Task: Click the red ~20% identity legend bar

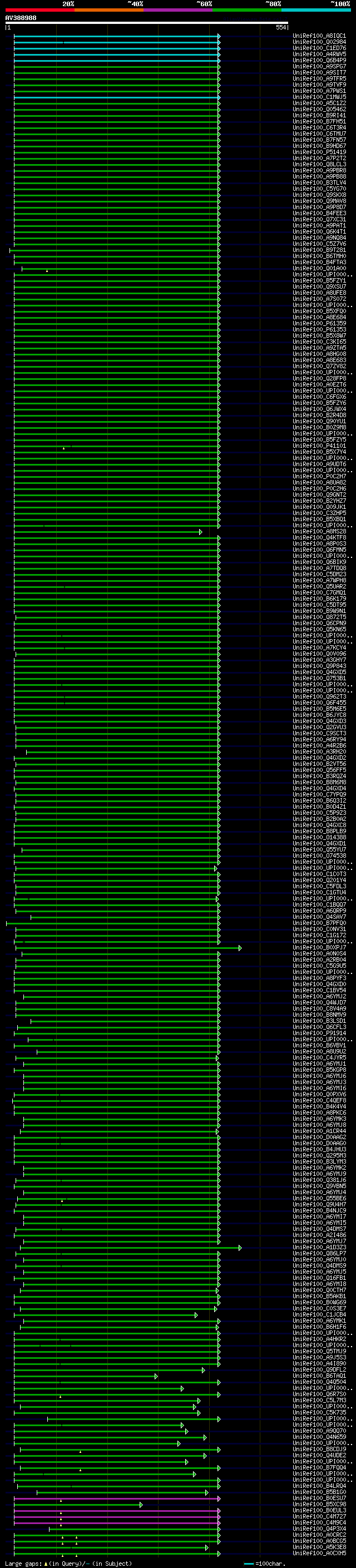Action: tap(39, 10)
